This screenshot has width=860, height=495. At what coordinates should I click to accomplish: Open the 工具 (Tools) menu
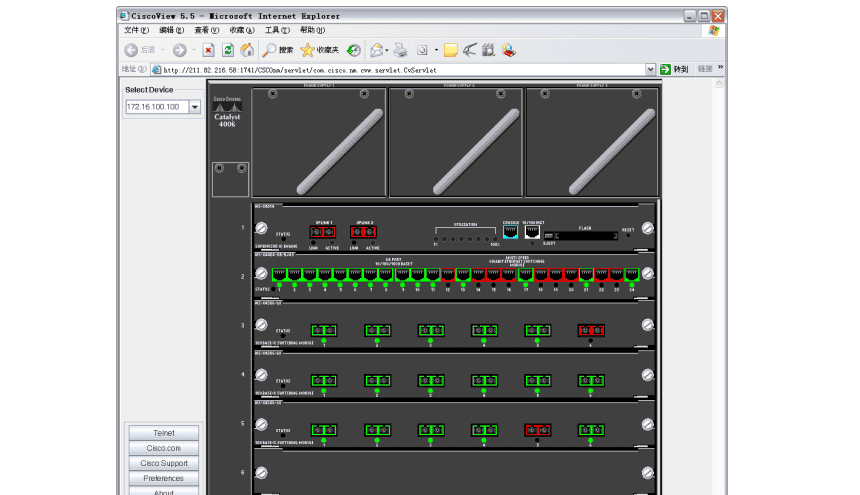(278, 31)
